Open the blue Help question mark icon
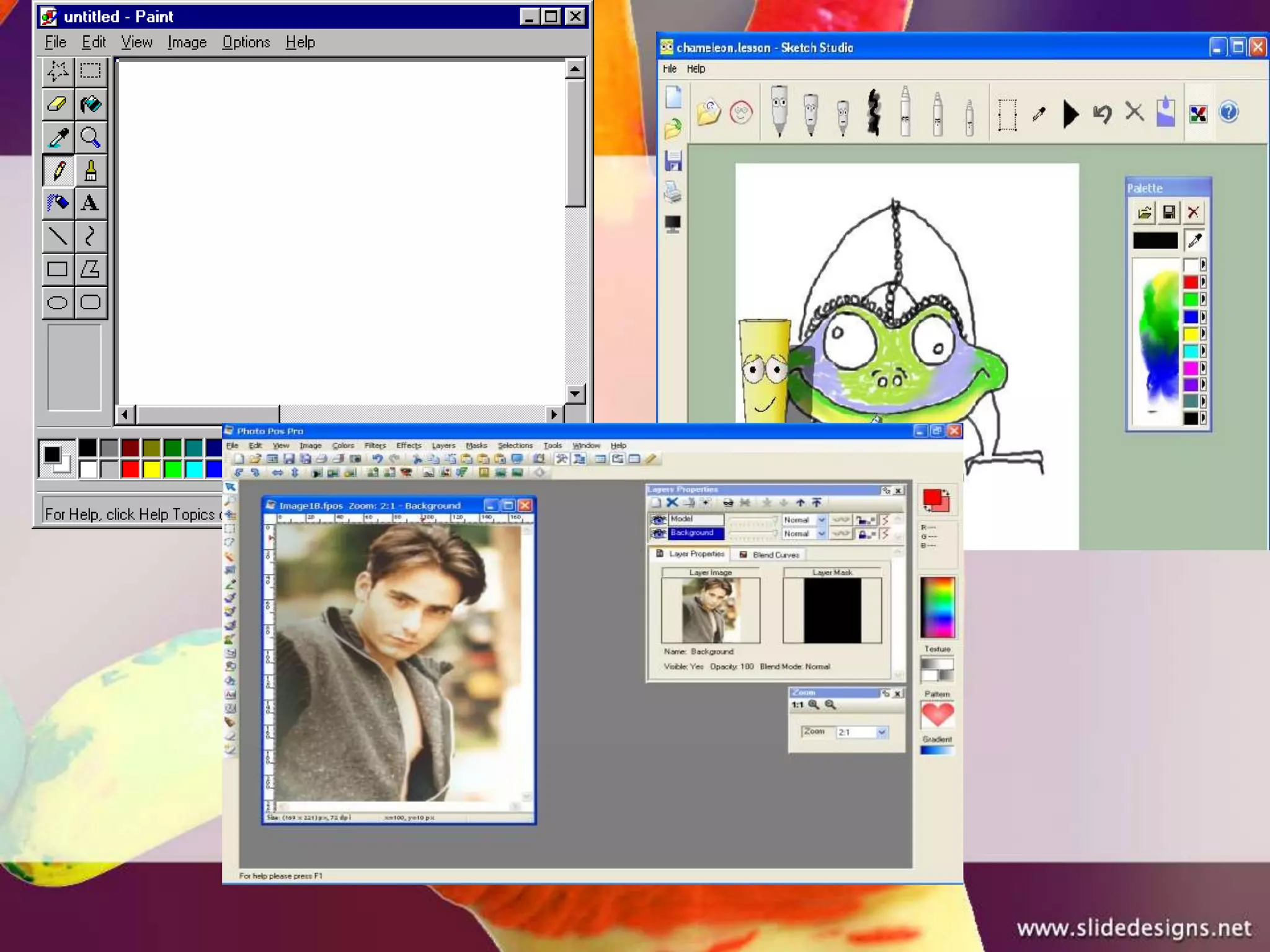 pos(1228,113)
